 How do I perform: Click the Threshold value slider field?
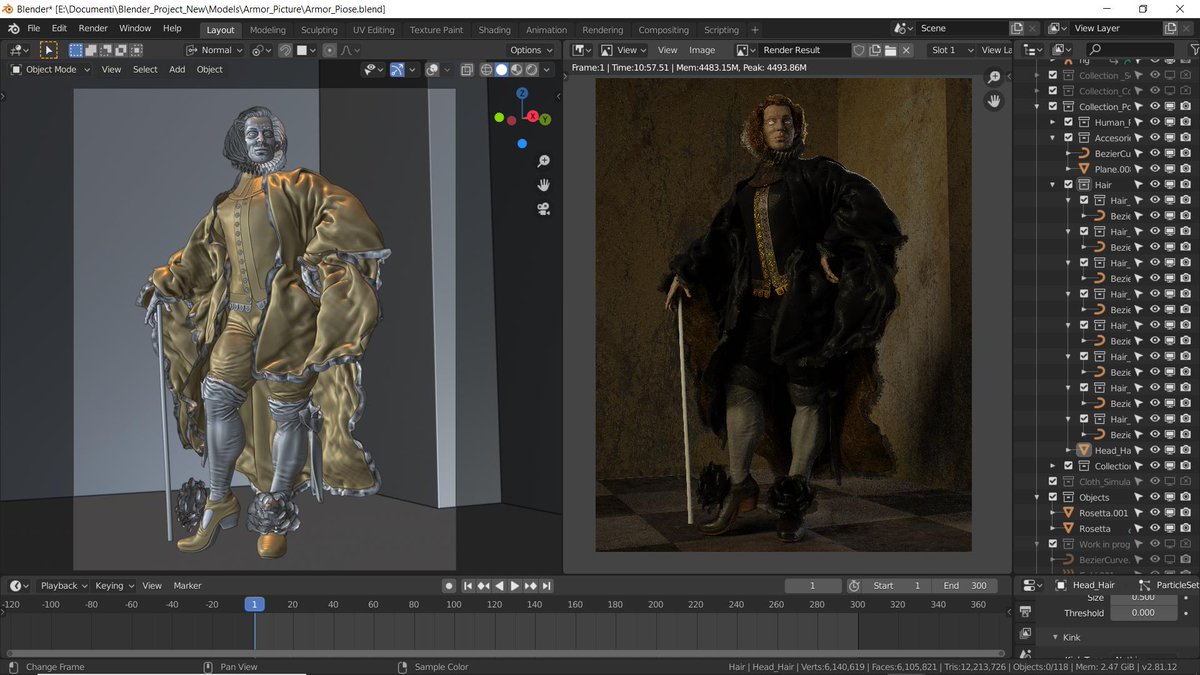pyautogui.click(x=1143, y=613)
